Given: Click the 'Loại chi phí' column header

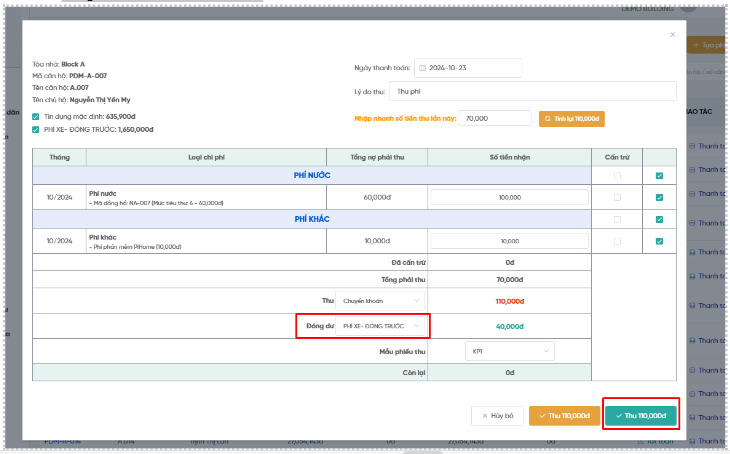Looking at the screenshot, I should coord(206,157).
